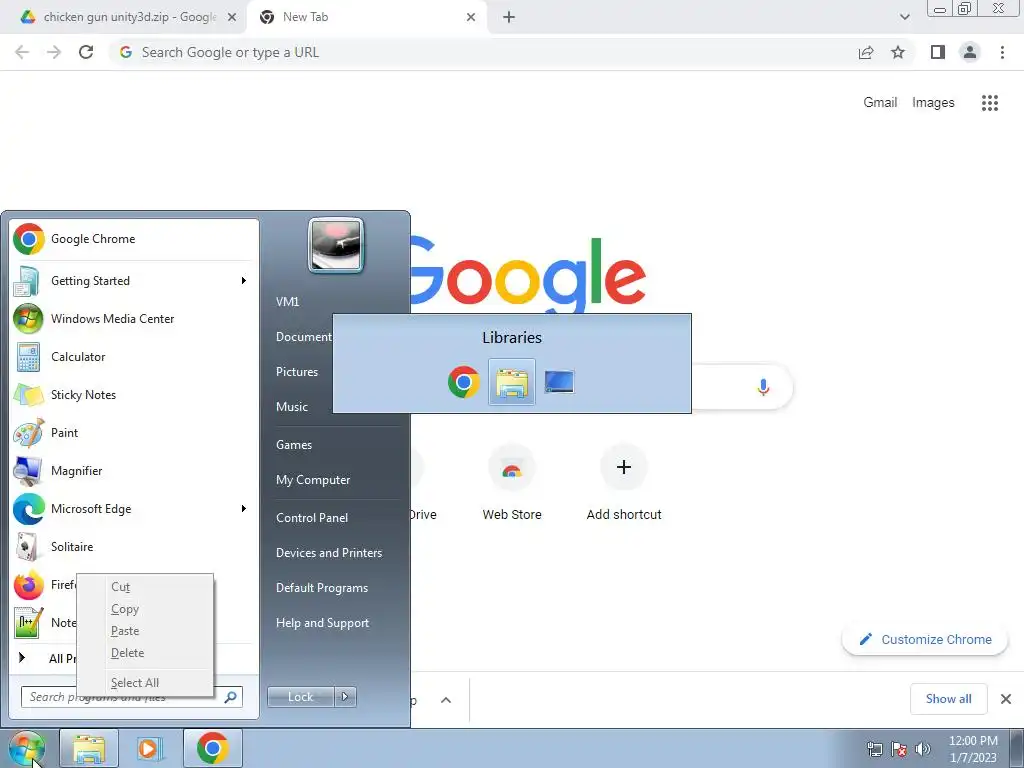The width and height of the screenshot is (1024, 768).
Task: Choose Select All from context menu
Action: click(145, 682)
